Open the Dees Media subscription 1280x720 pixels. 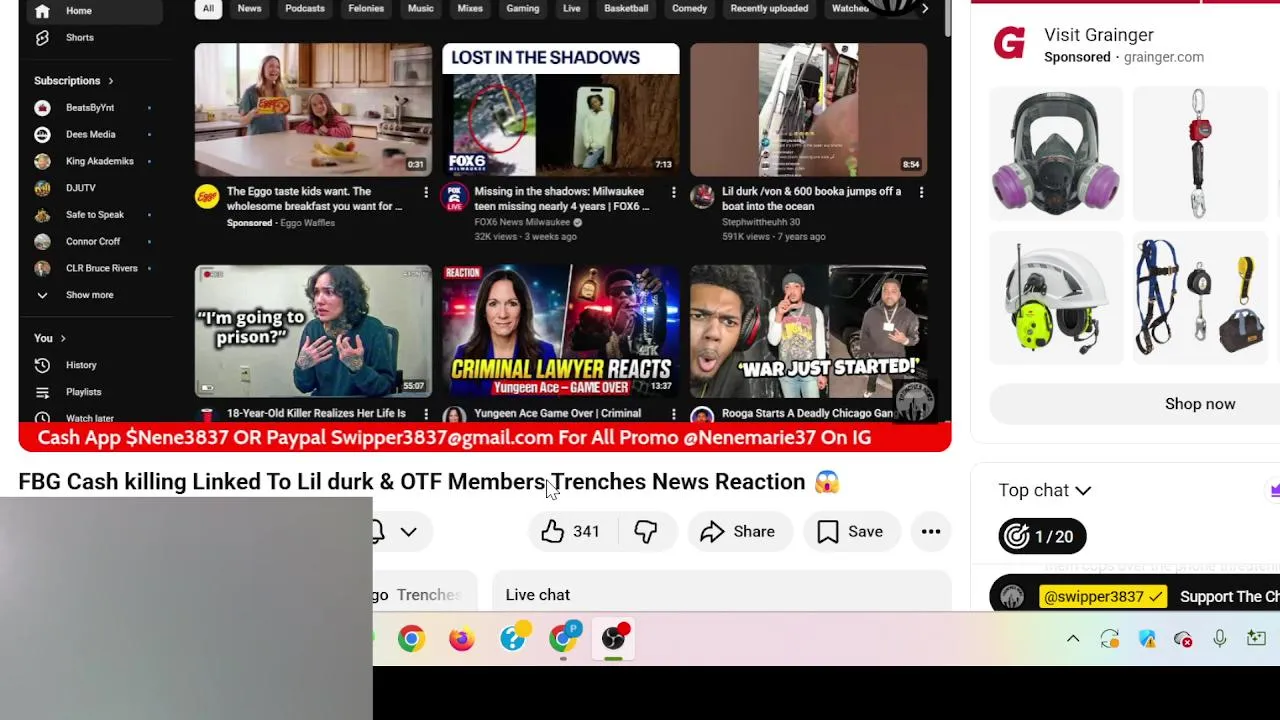click(x=92, y=134)
